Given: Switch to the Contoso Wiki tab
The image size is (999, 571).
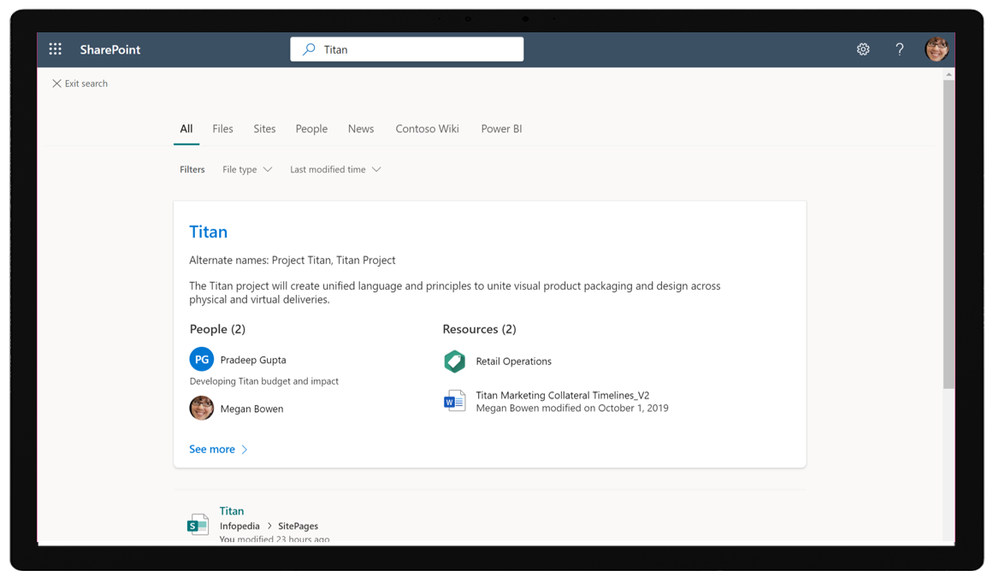Looking at the screenshot, I should tap(427, 129).
